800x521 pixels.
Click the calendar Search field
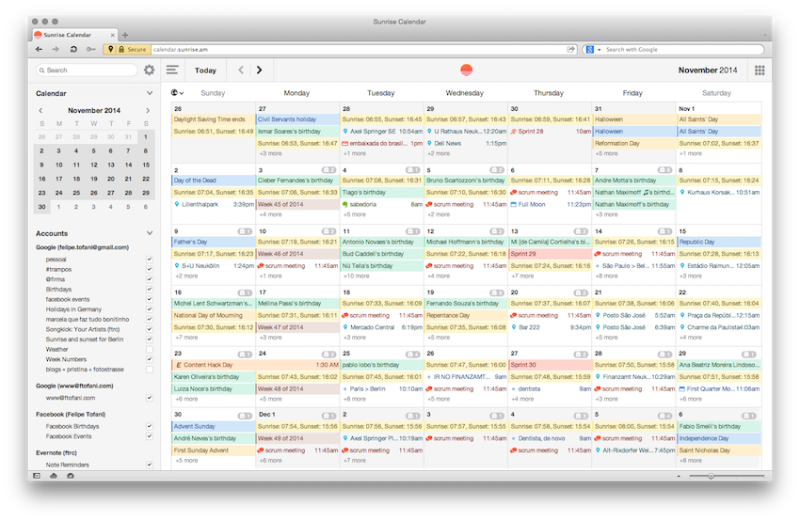[87, 70]
